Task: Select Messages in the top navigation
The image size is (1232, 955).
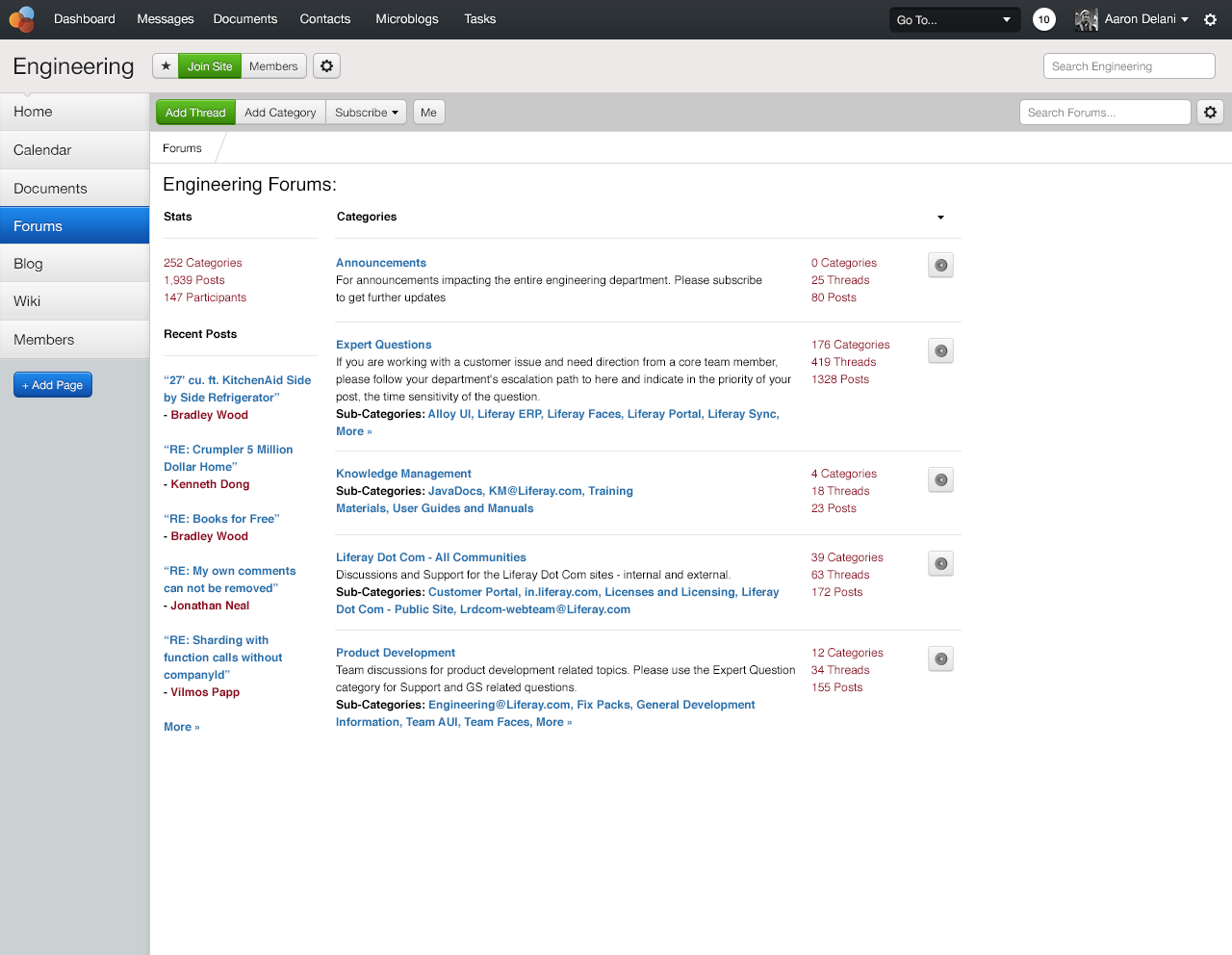Action: pos(165,19)
